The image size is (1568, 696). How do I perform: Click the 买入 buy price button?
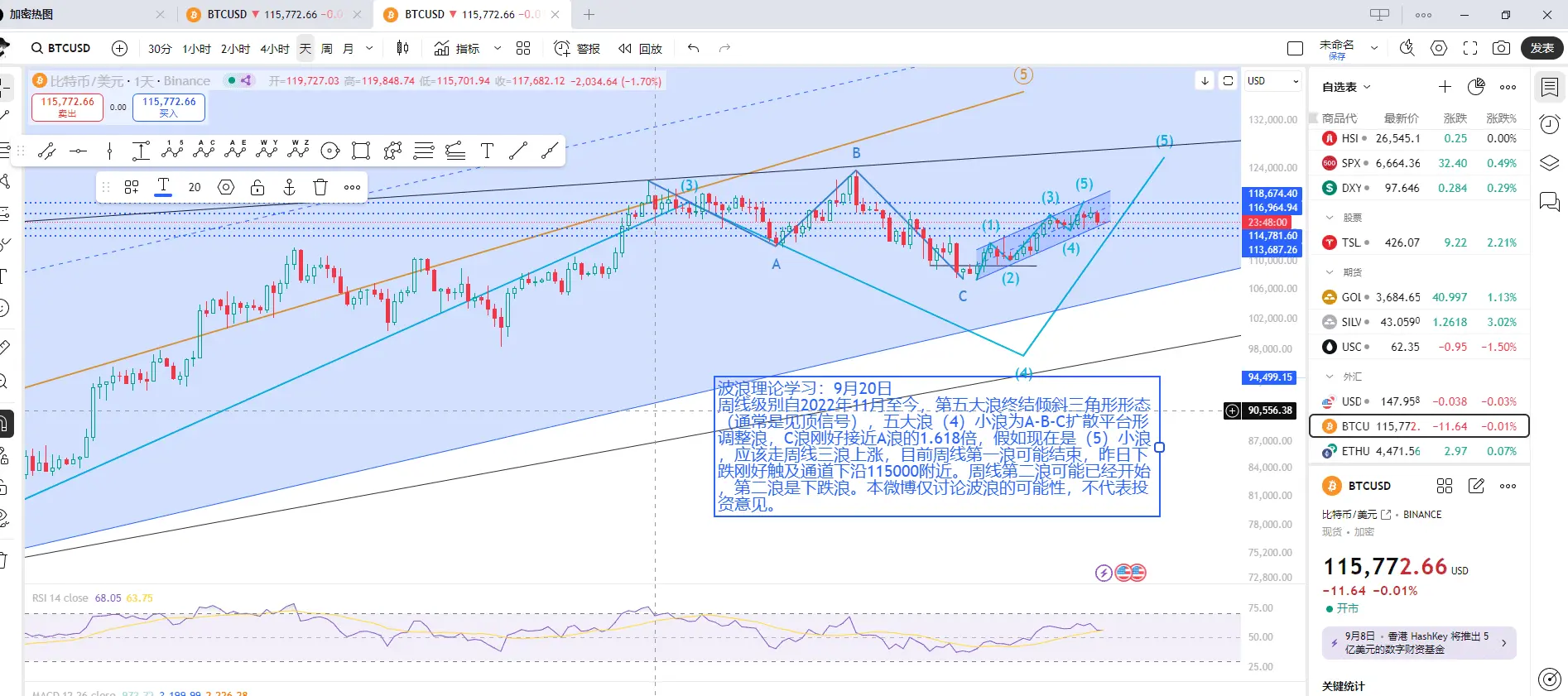click(169, 107)
